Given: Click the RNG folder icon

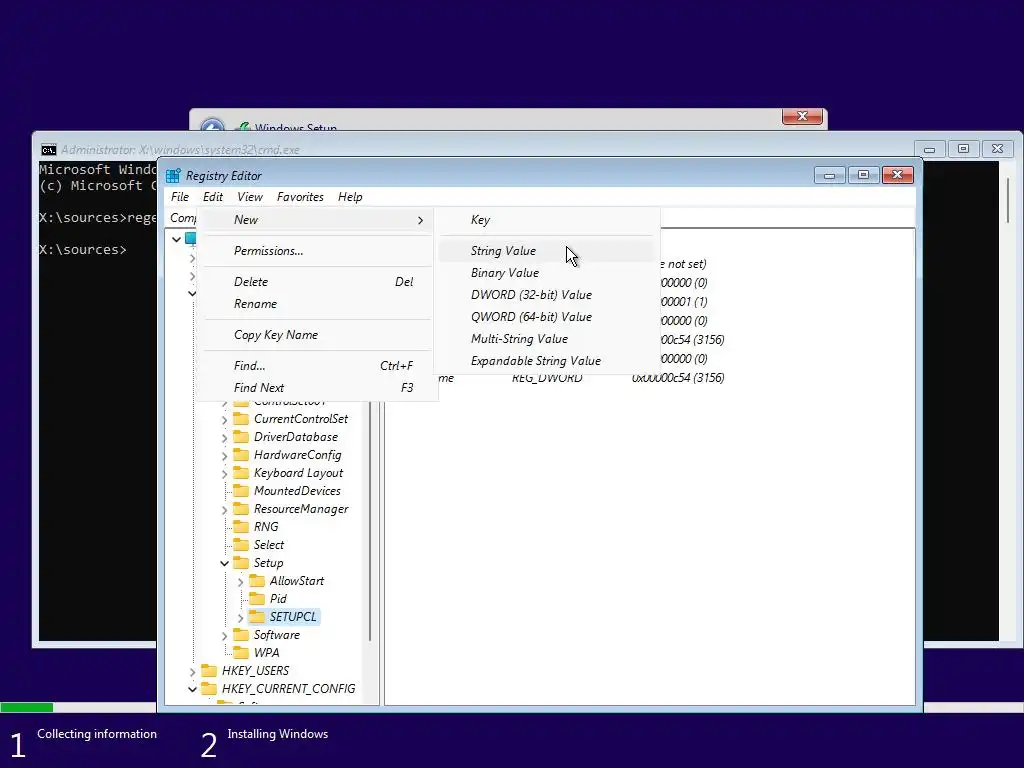Looking at the screenshot, I should pos(241,526).
